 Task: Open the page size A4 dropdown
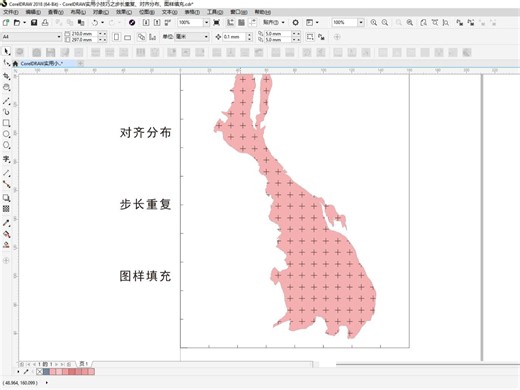[59, 37]
